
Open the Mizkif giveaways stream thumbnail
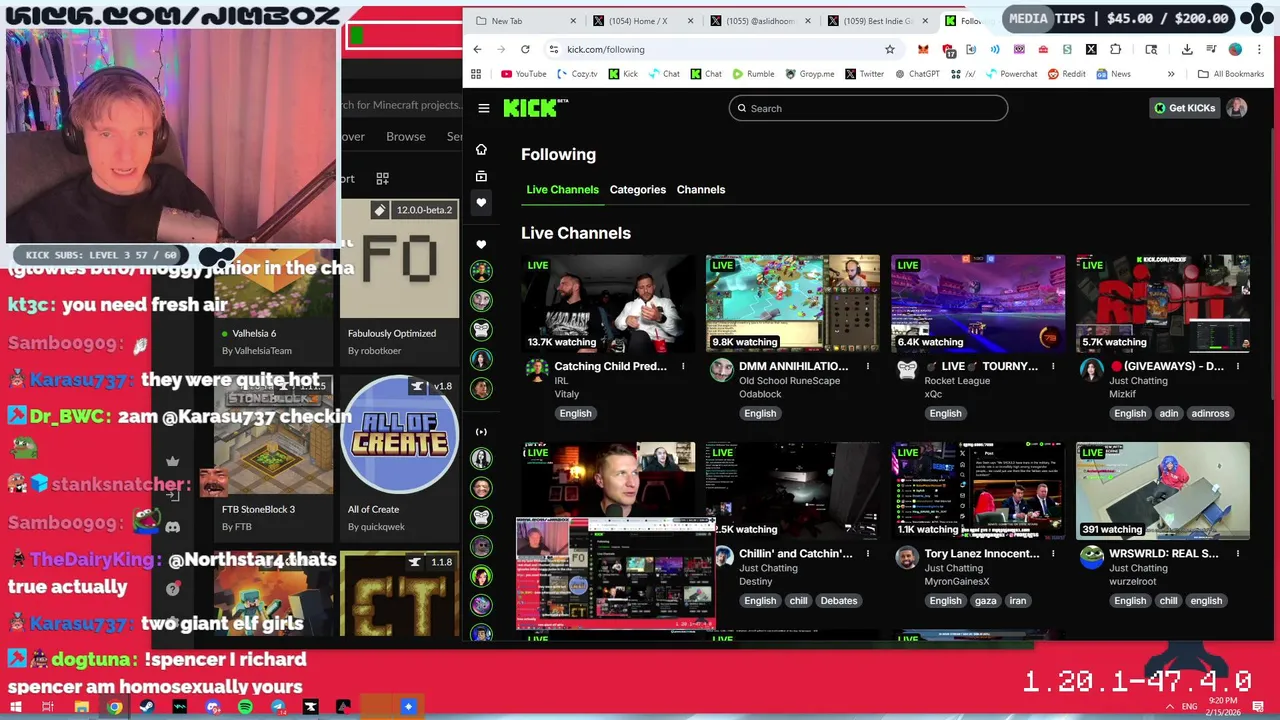(1163, 303)
